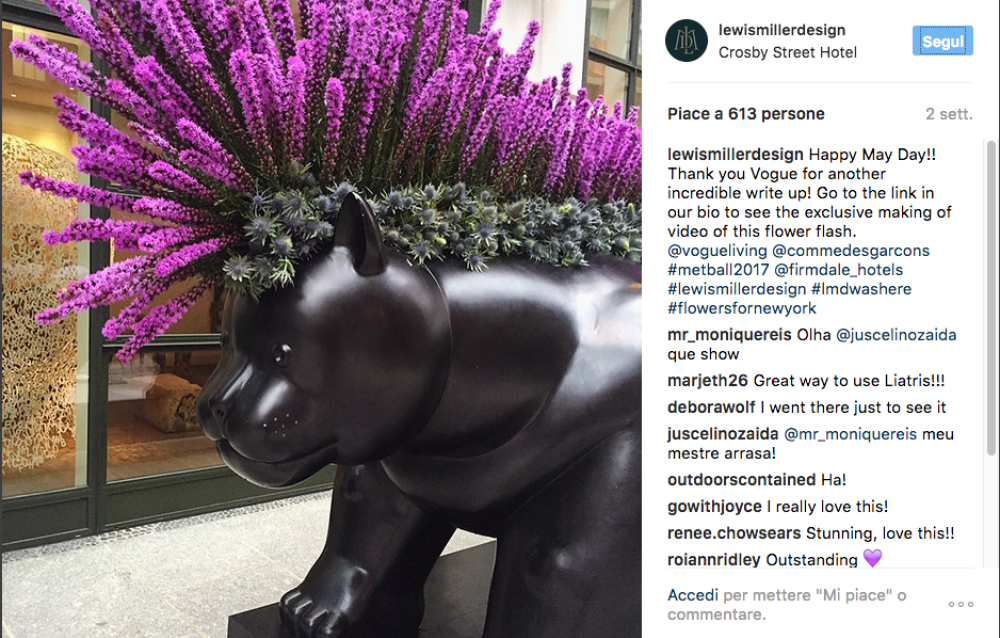
Task: View the Piace a 613 persone likes list
Action: coord(746,114)
